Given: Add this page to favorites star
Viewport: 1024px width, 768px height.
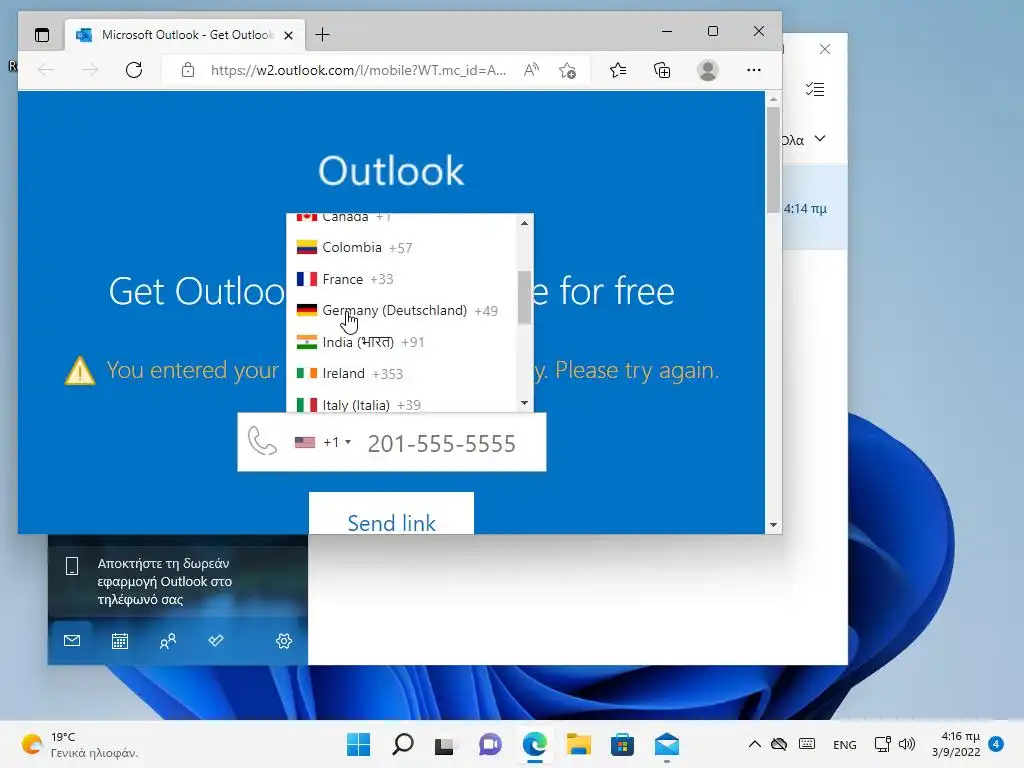Looking at the screenshot, I should click(x=568, y=70).
